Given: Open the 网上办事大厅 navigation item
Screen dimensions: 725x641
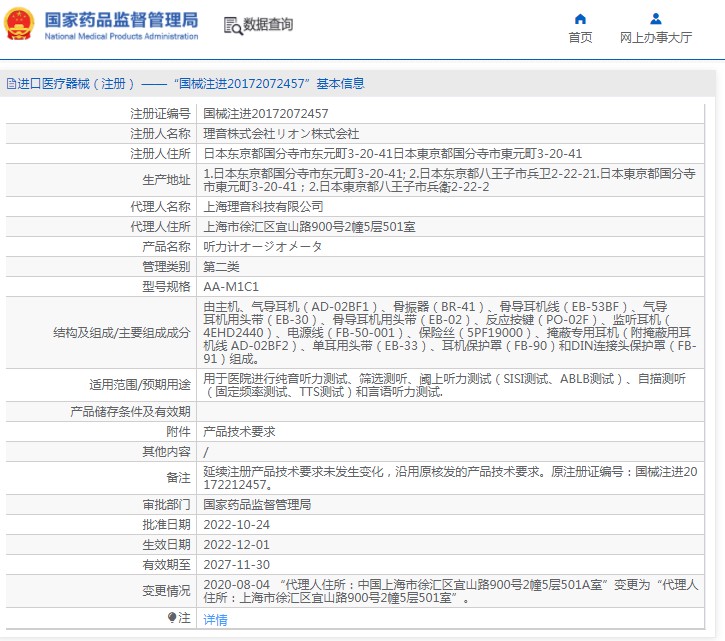Looking at the screenshot, I should coord(655,38).
